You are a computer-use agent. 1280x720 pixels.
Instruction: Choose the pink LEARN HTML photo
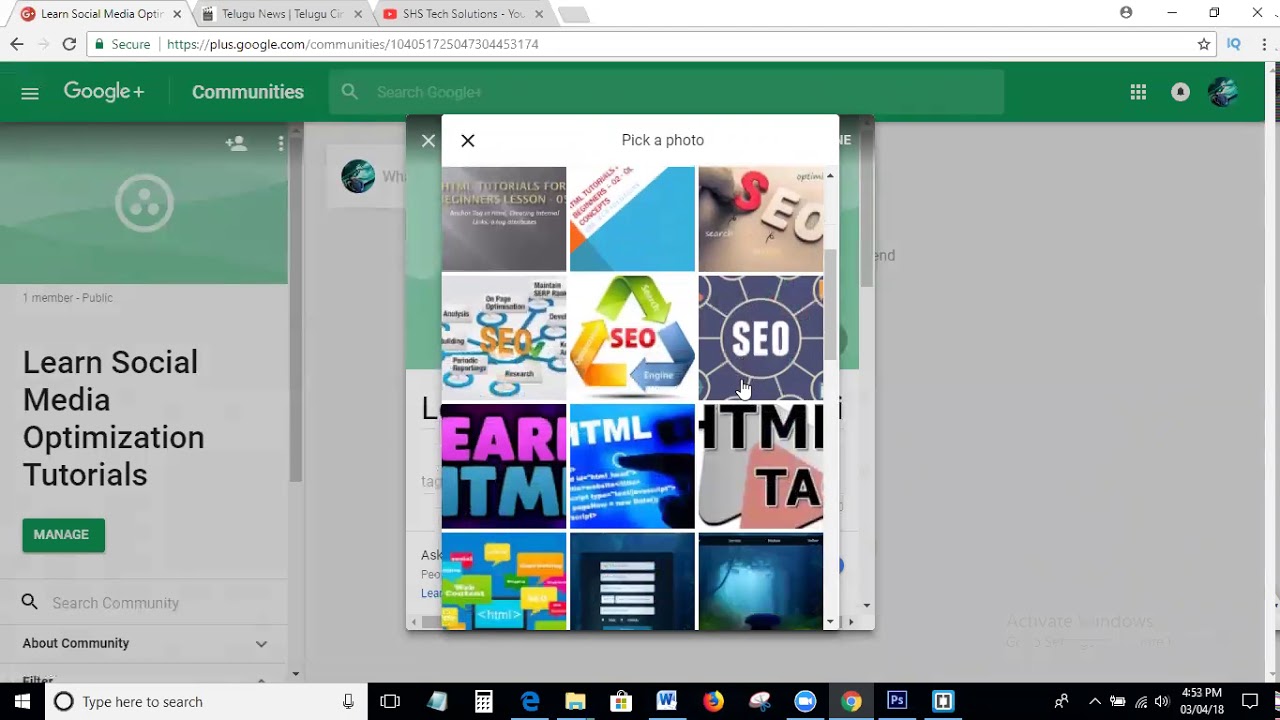504,466
